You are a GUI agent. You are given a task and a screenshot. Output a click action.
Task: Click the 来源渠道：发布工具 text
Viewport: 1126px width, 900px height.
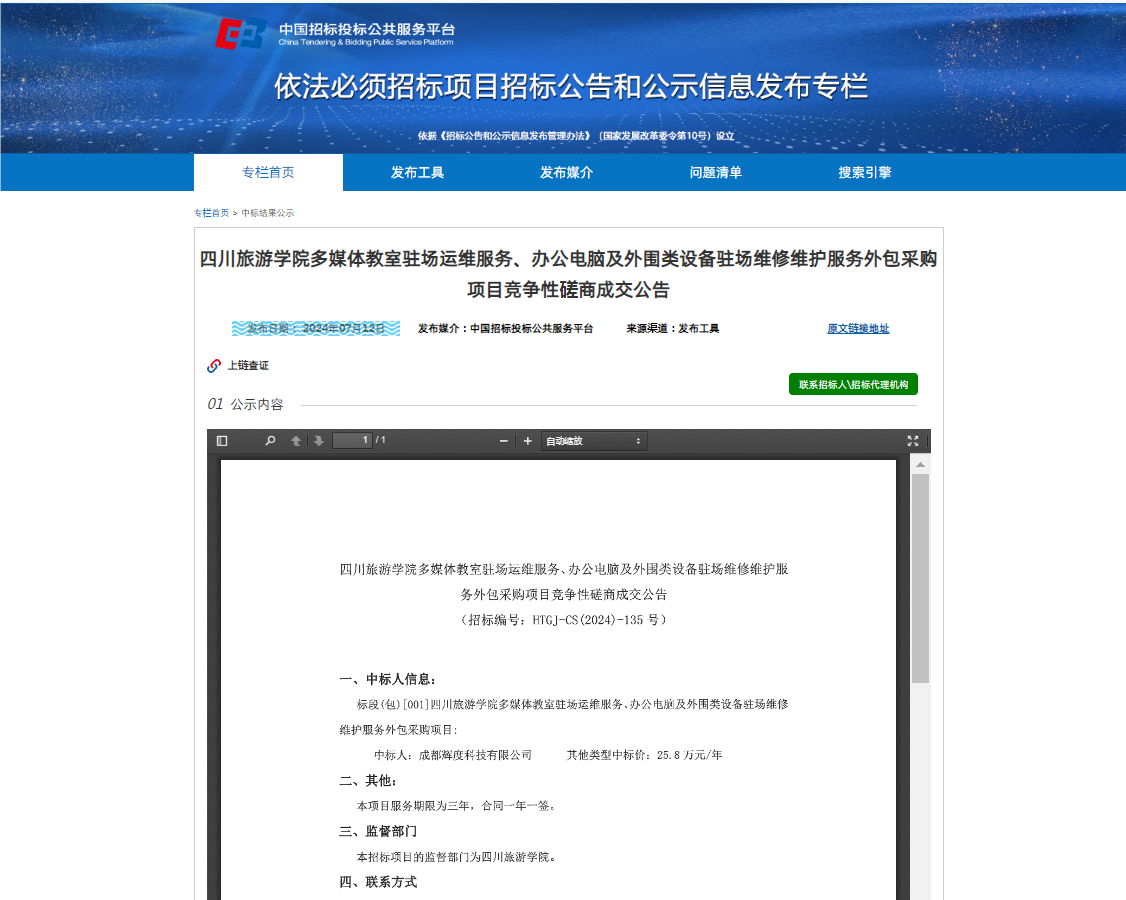pyautogui.click(x=673, y=328)
